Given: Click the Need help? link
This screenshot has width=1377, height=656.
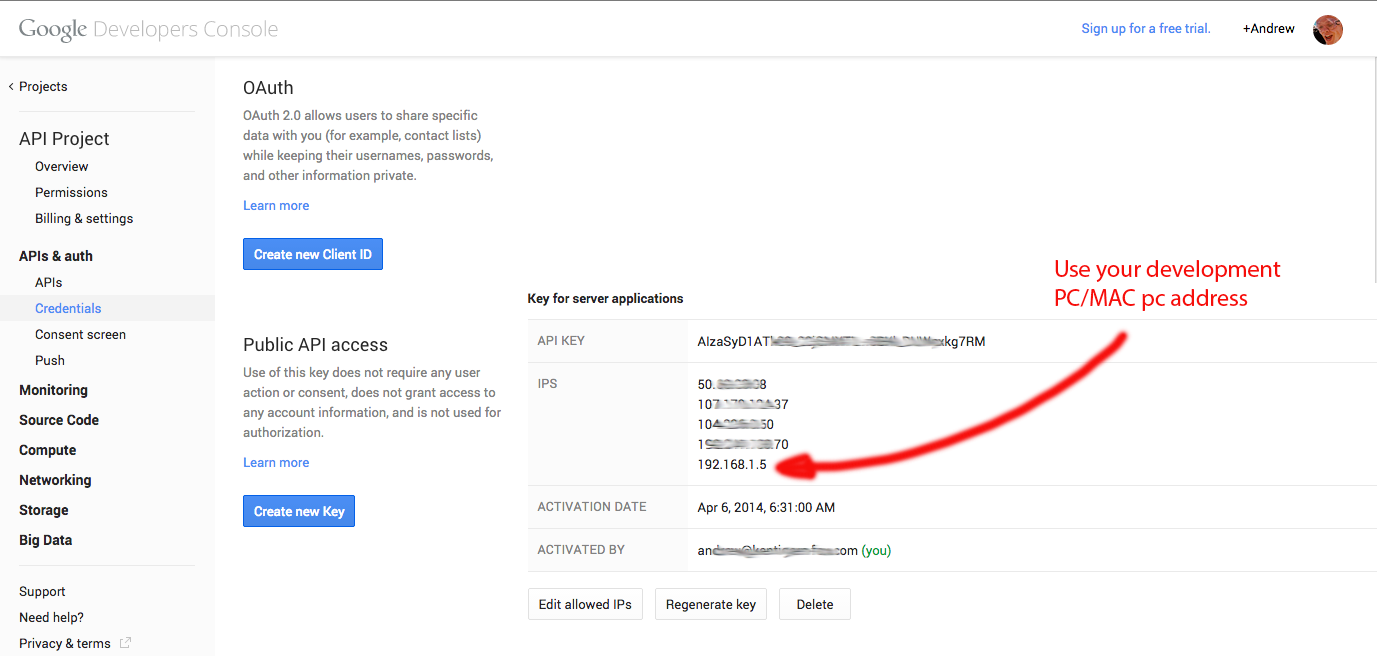Looking at the screenshot, I should pos(52,617).
